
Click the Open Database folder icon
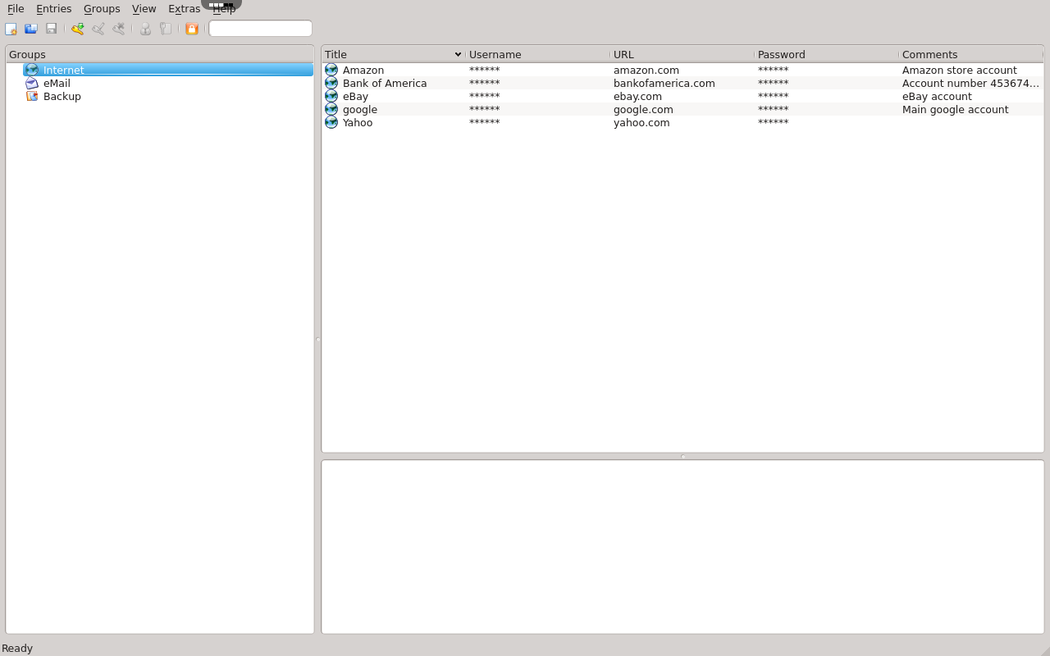pos(31,29)
